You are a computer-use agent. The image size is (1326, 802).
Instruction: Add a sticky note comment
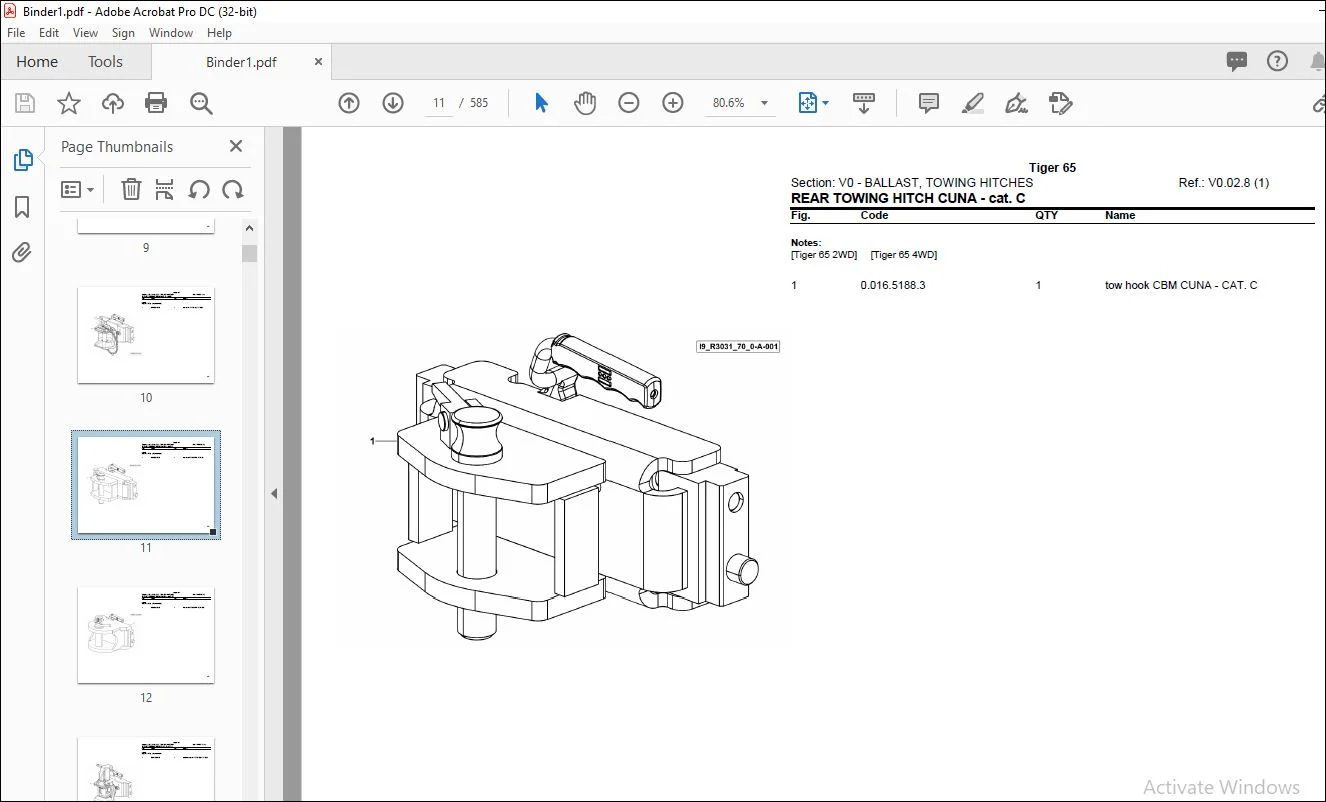click(929, 103)
